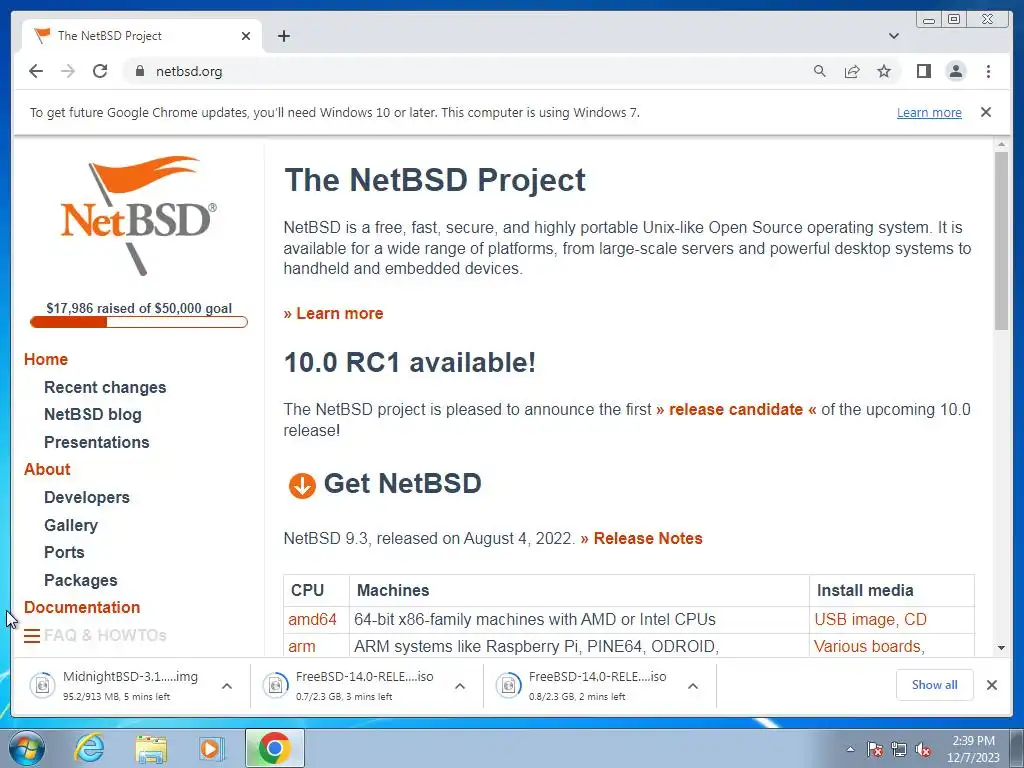Screen dimensions: 1024x768
Task: View site info via padlock icon
Action: (139, 71)
